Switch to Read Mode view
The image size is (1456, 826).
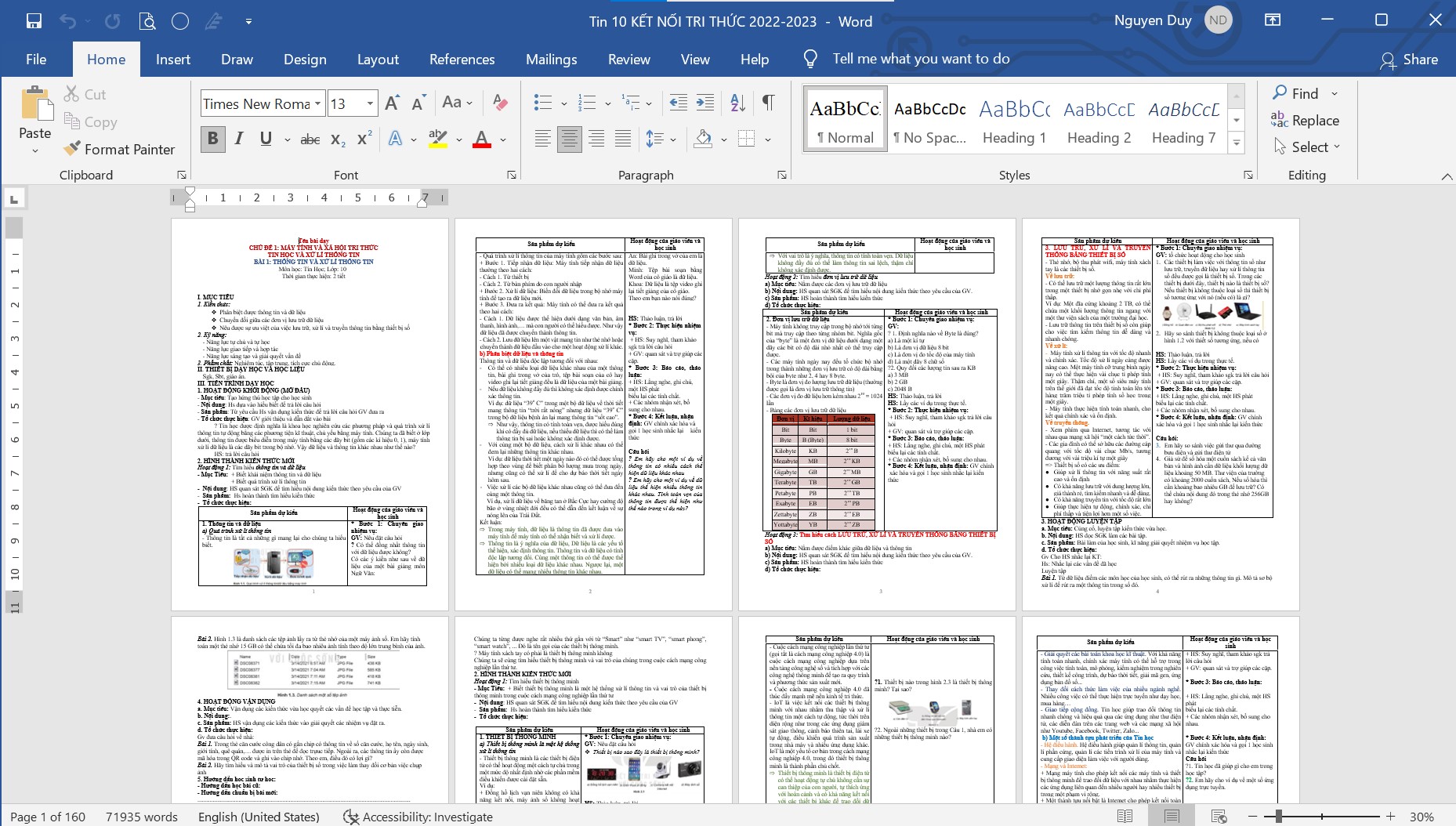1125,817
